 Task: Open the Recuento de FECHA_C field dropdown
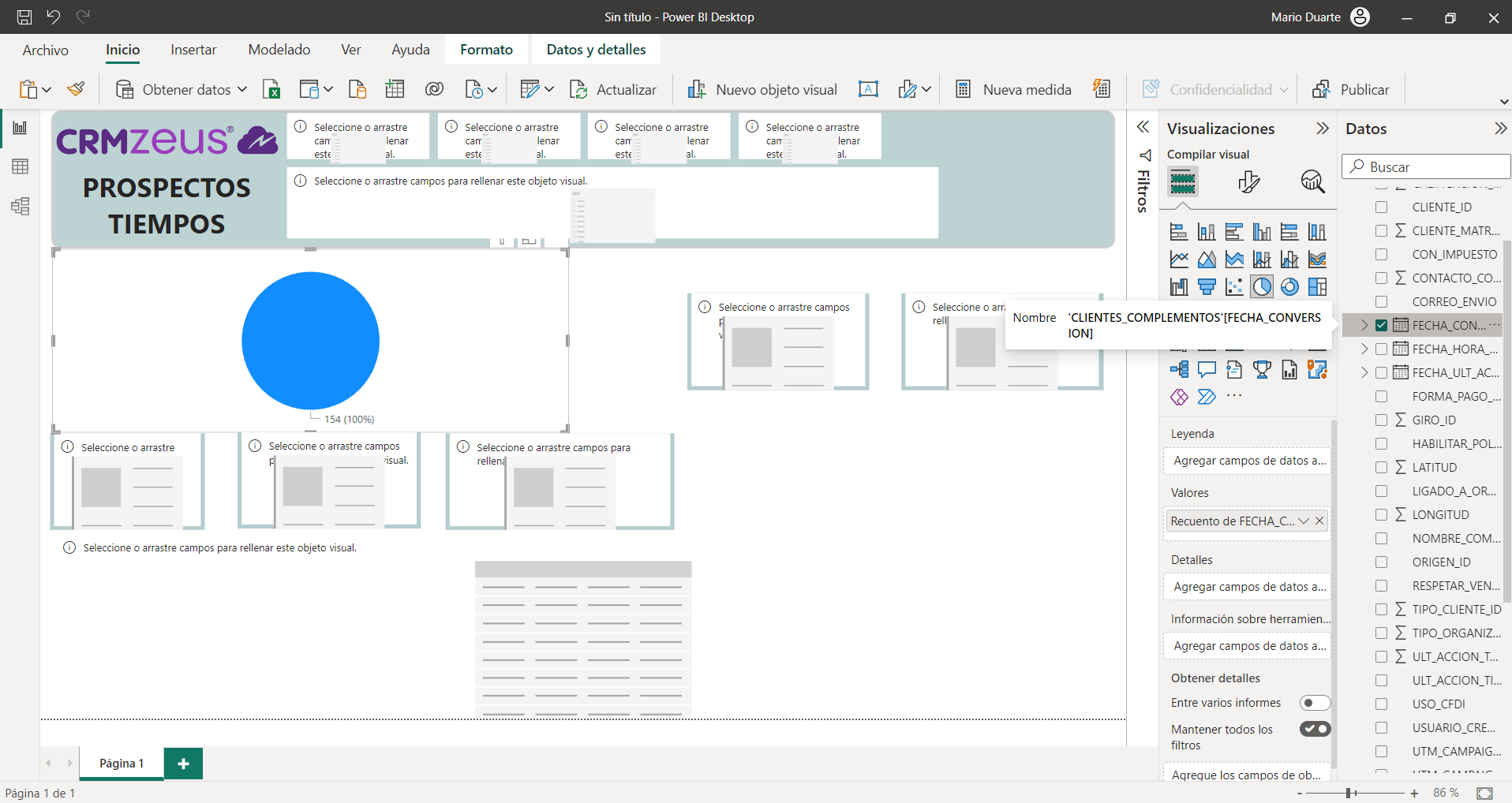pos(1304,521)
